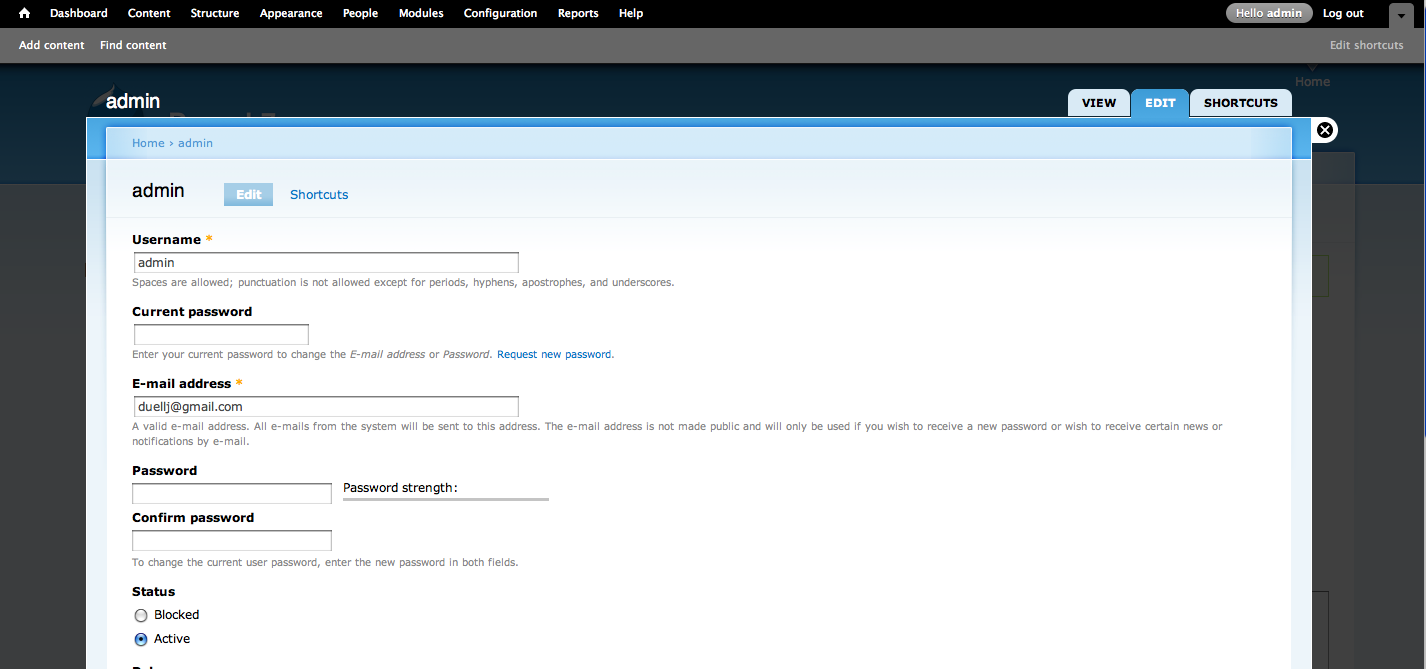This screenshot has height=669, width=1426.
Task: Open the Modules menu
Action: click(x=420, y=13)
